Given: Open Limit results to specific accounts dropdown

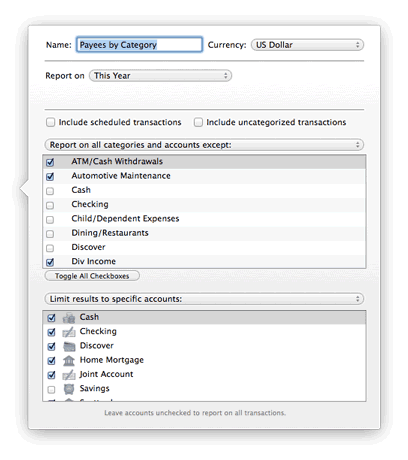Looking at the screenshot, I should click(204, 299).
